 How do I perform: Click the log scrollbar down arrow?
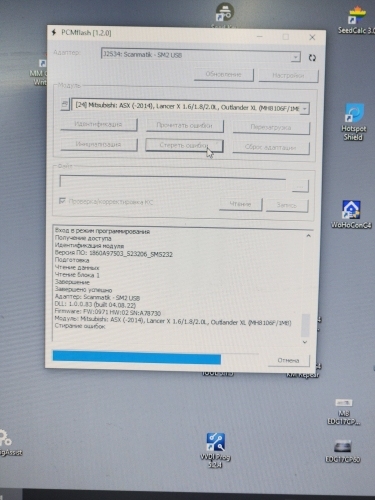coord(305,342)
